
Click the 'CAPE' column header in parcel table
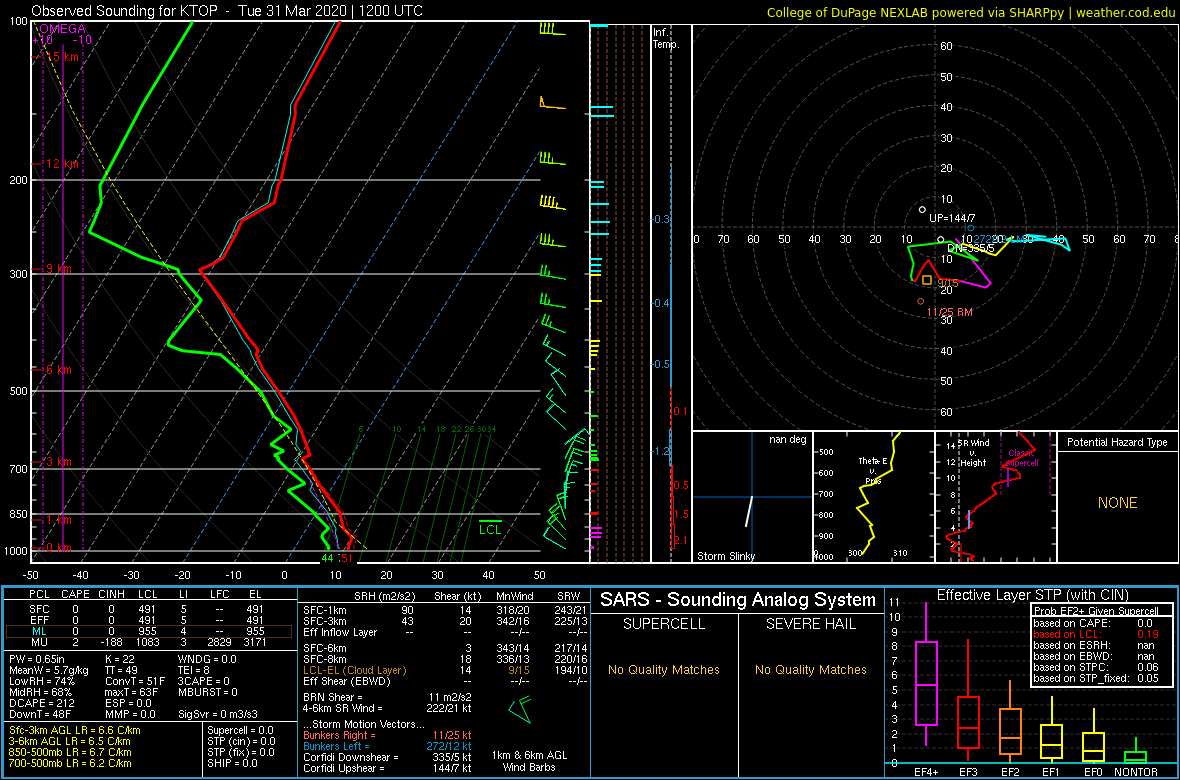pos(75,596)
